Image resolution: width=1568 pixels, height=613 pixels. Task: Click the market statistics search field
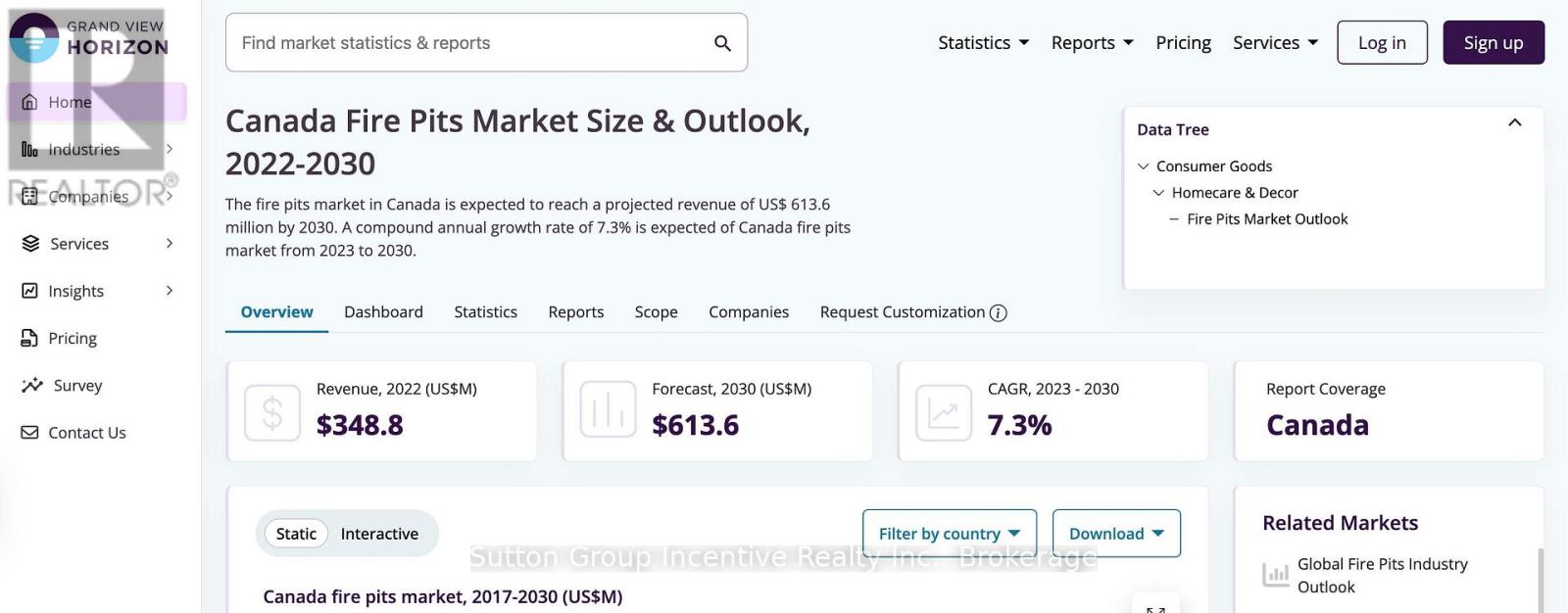pos(470,43)
